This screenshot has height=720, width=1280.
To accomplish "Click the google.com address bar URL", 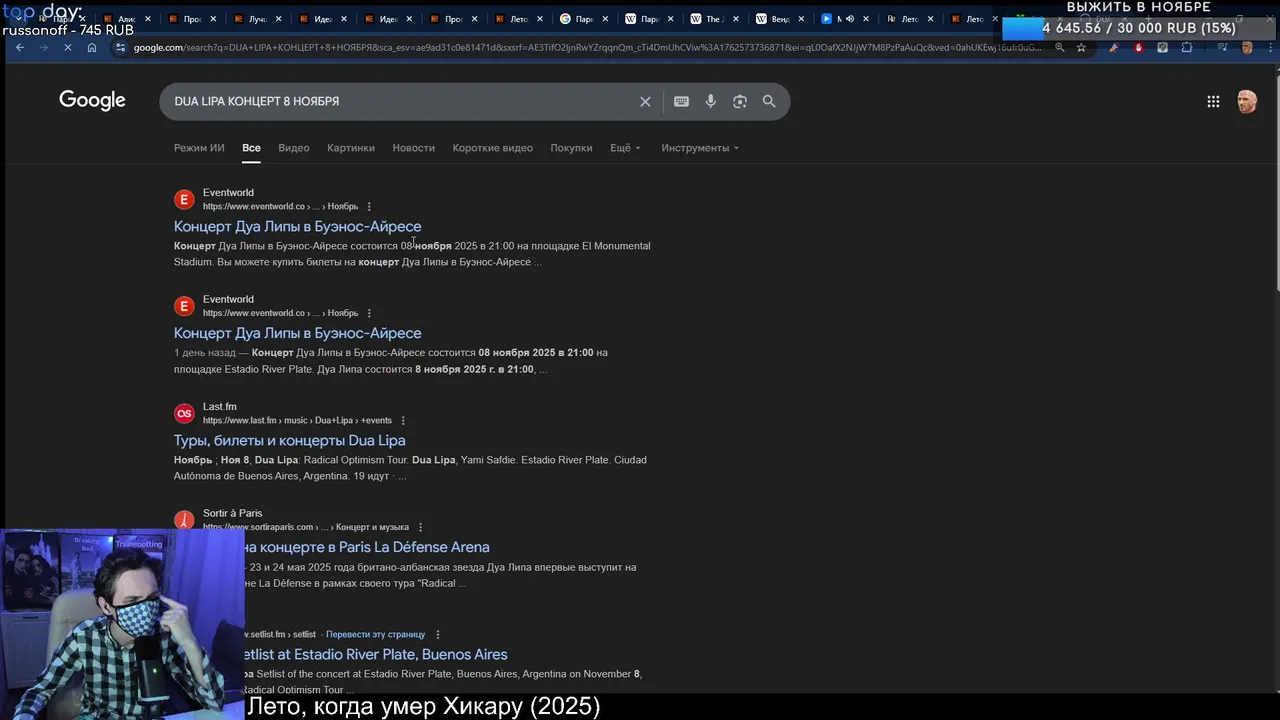I will [587, 47].
